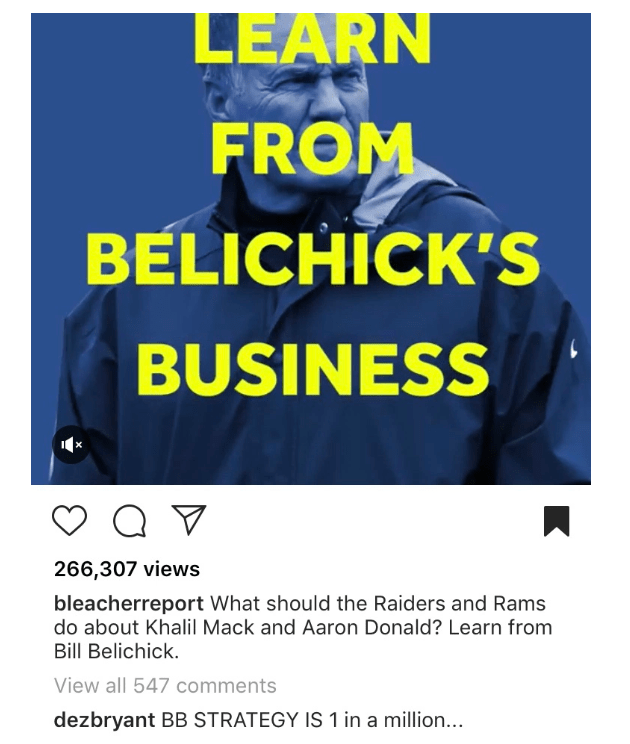This screenshot has width=630, height=744.
Task: Select the 'Bill Belichick.' caption ending line
Action: pos(117,651)
